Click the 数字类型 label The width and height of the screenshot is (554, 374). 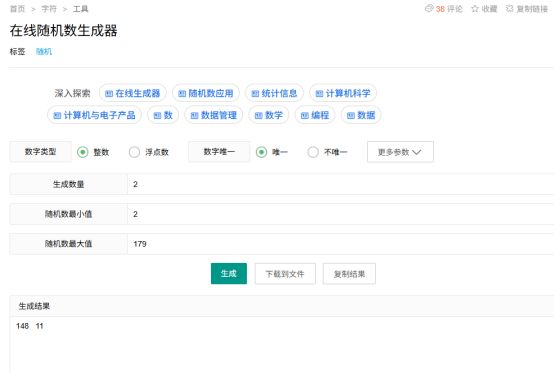coord(41,152)
